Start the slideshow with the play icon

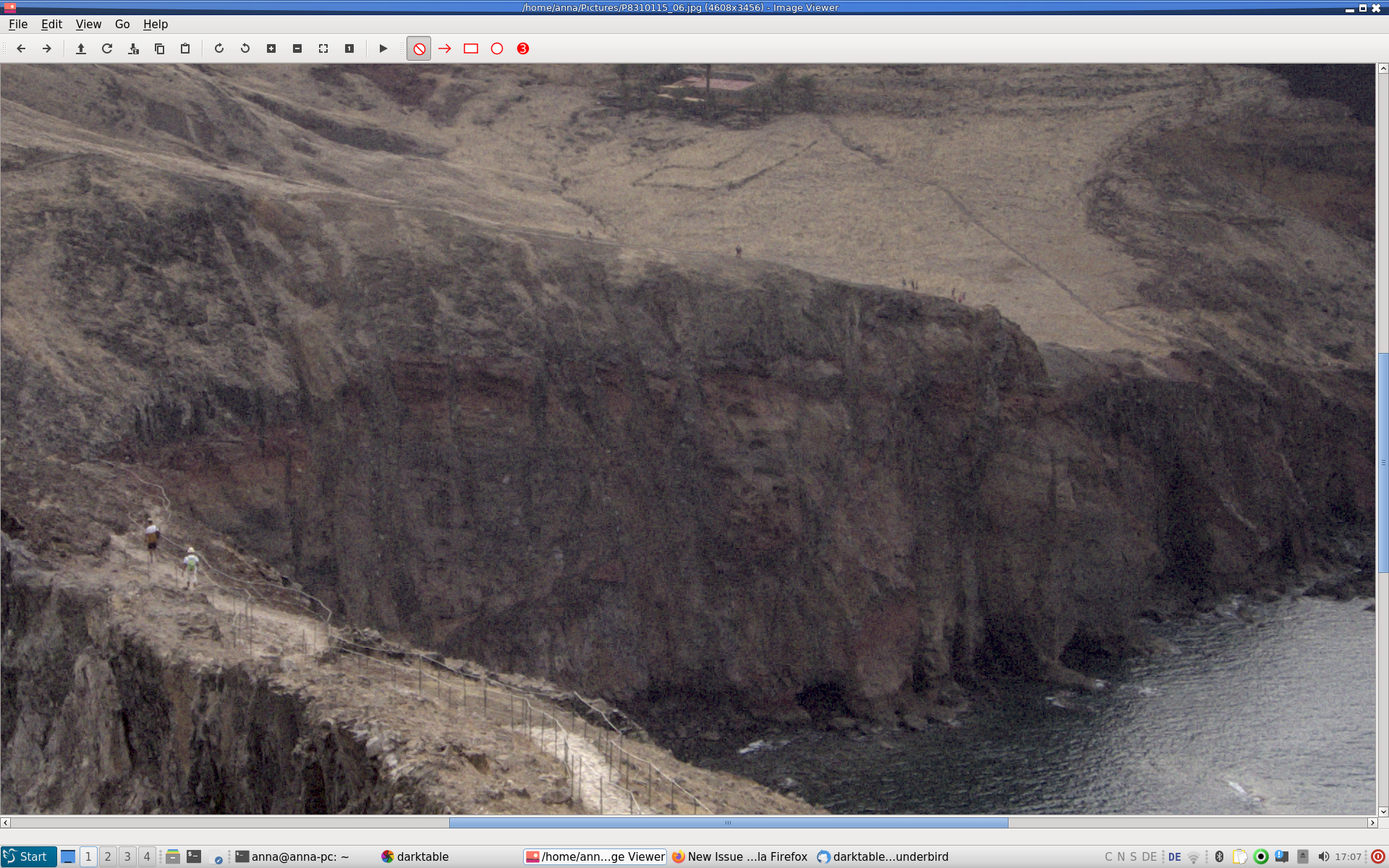[383, 48]
